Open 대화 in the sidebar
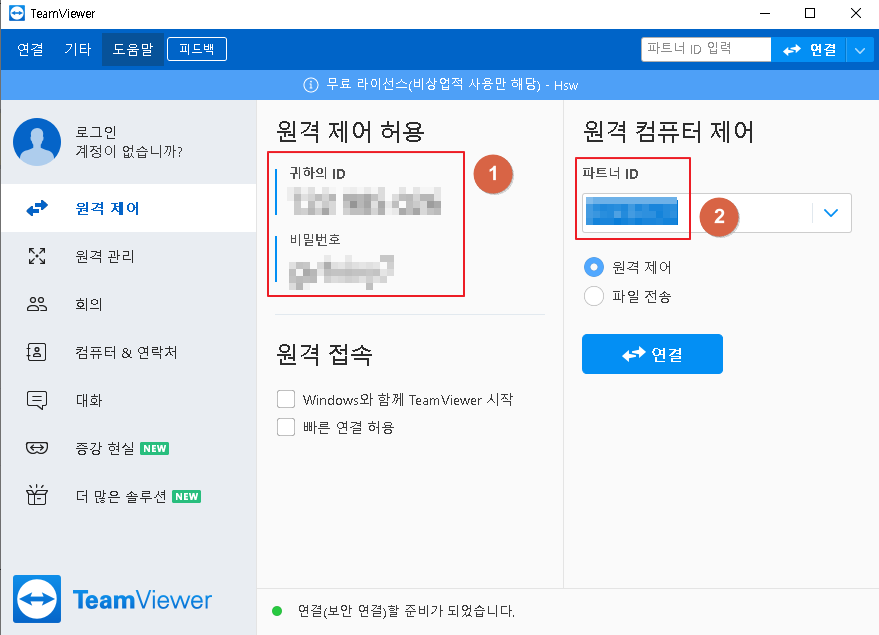Screen dimensions: 879x635 (128, 400)
